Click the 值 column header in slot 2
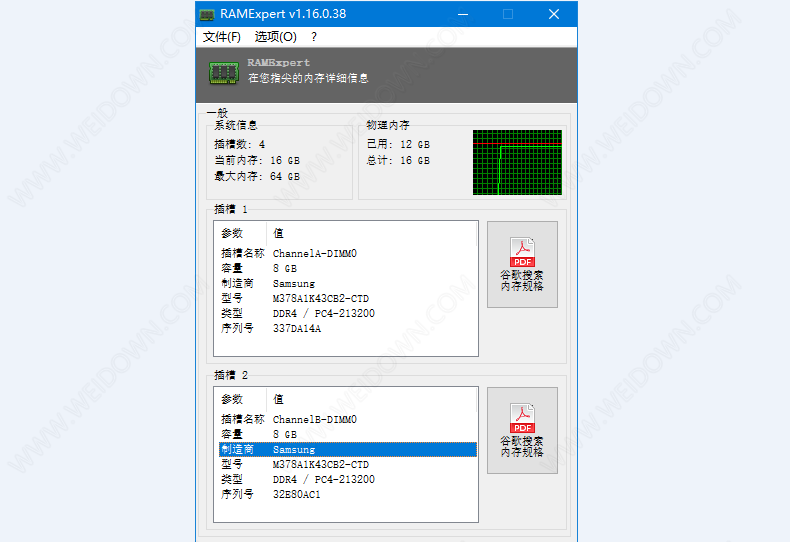Image resolution: width=790 pixels, height=542 pixels. pos(278,399)
